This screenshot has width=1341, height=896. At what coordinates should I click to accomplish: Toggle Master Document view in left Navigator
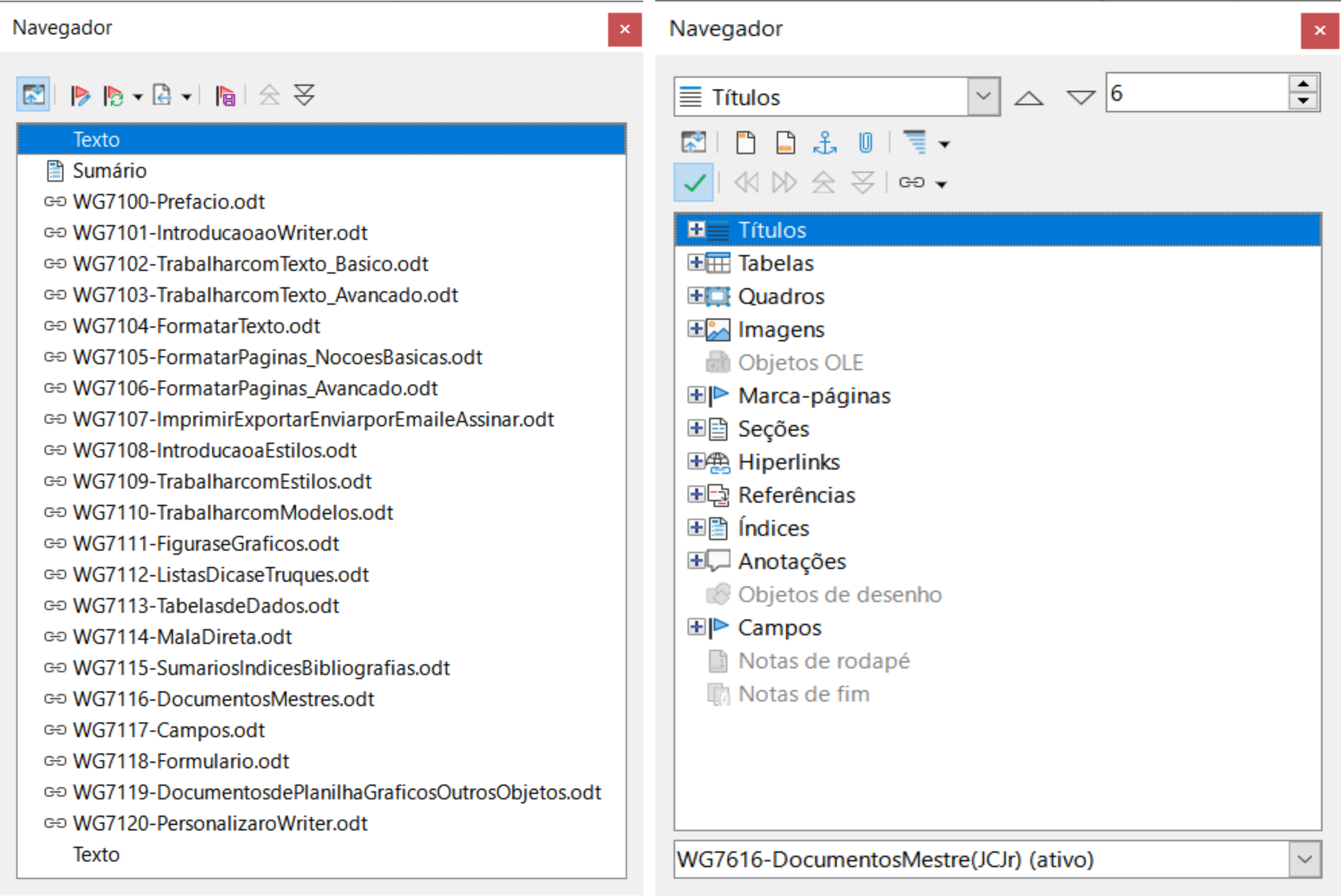point(33,94)
